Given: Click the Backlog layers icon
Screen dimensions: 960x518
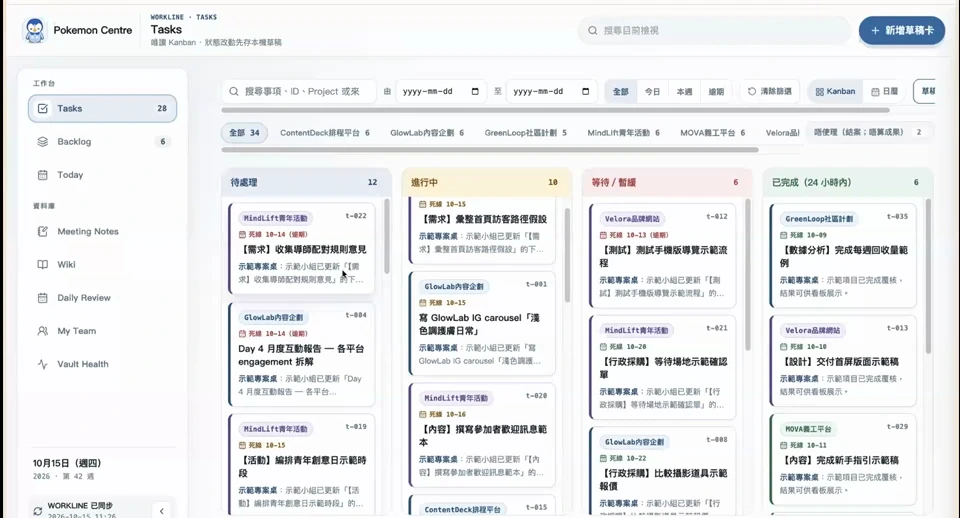Looking at the screenshot, I should click(42, 141).
